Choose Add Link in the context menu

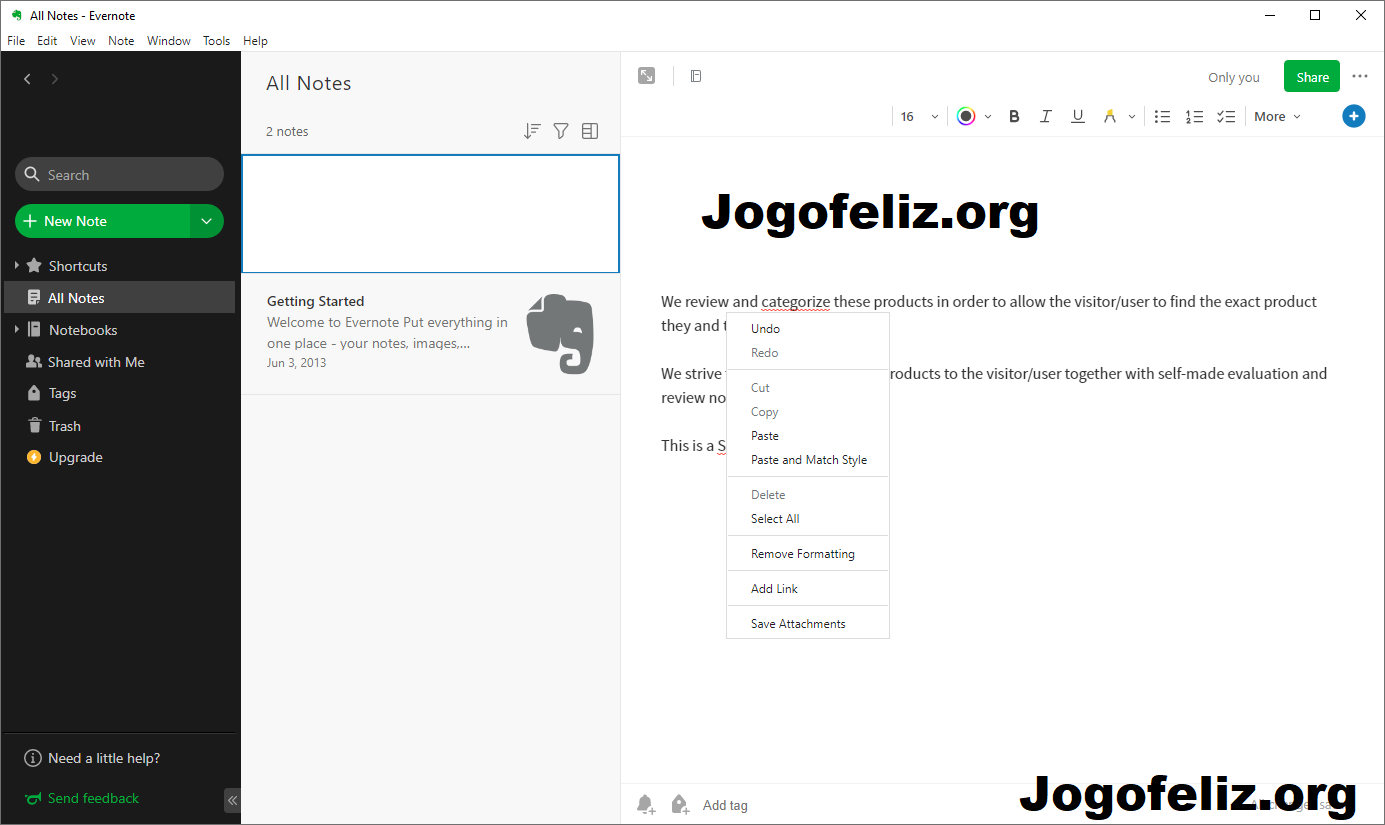tap(808, 589)
